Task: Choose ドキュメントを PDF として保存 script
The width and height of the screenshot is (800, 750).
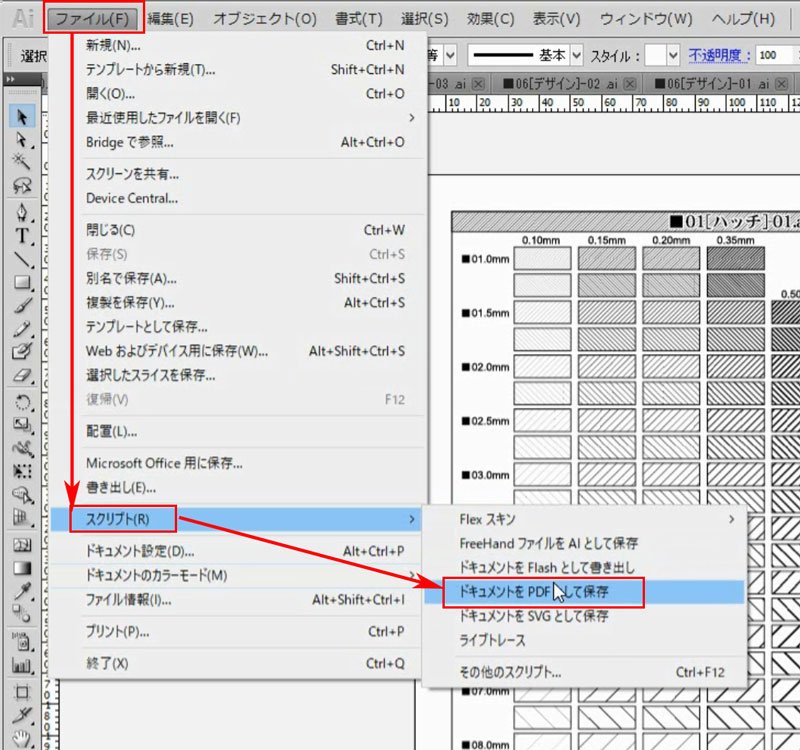Action: (584, 592)
